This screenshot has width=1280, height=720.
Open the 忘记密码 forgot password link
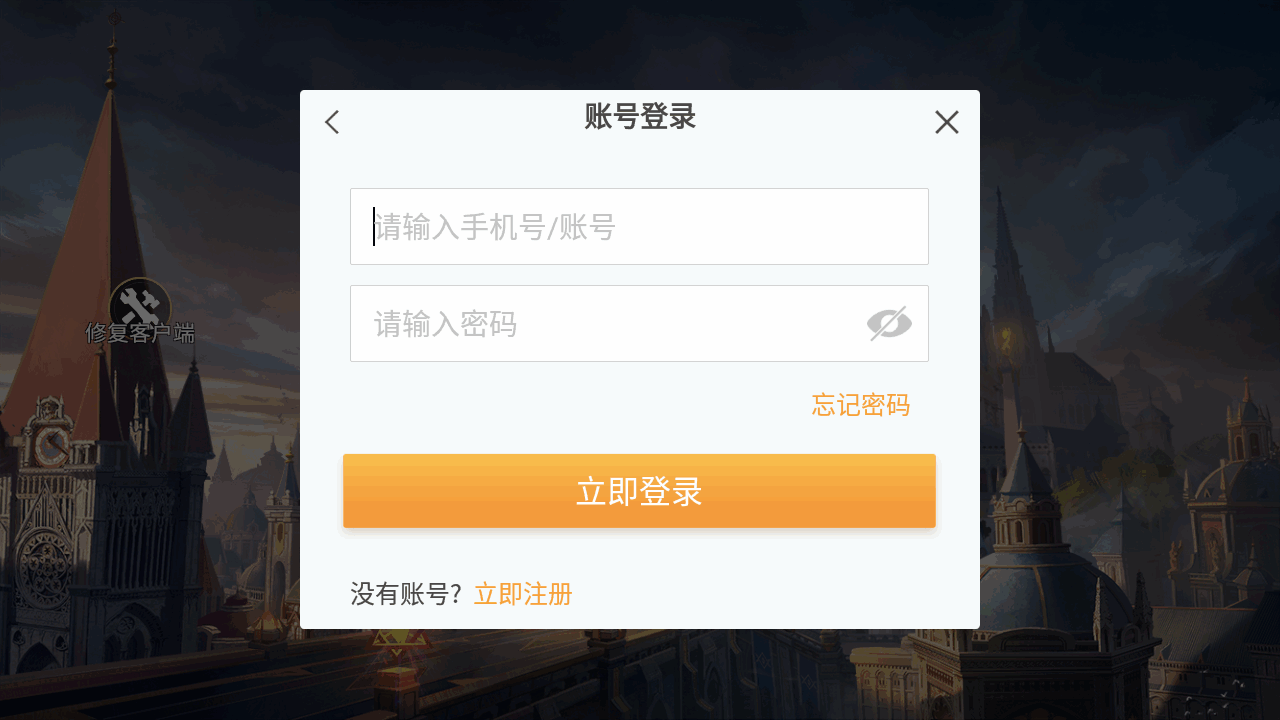point(861,405)
